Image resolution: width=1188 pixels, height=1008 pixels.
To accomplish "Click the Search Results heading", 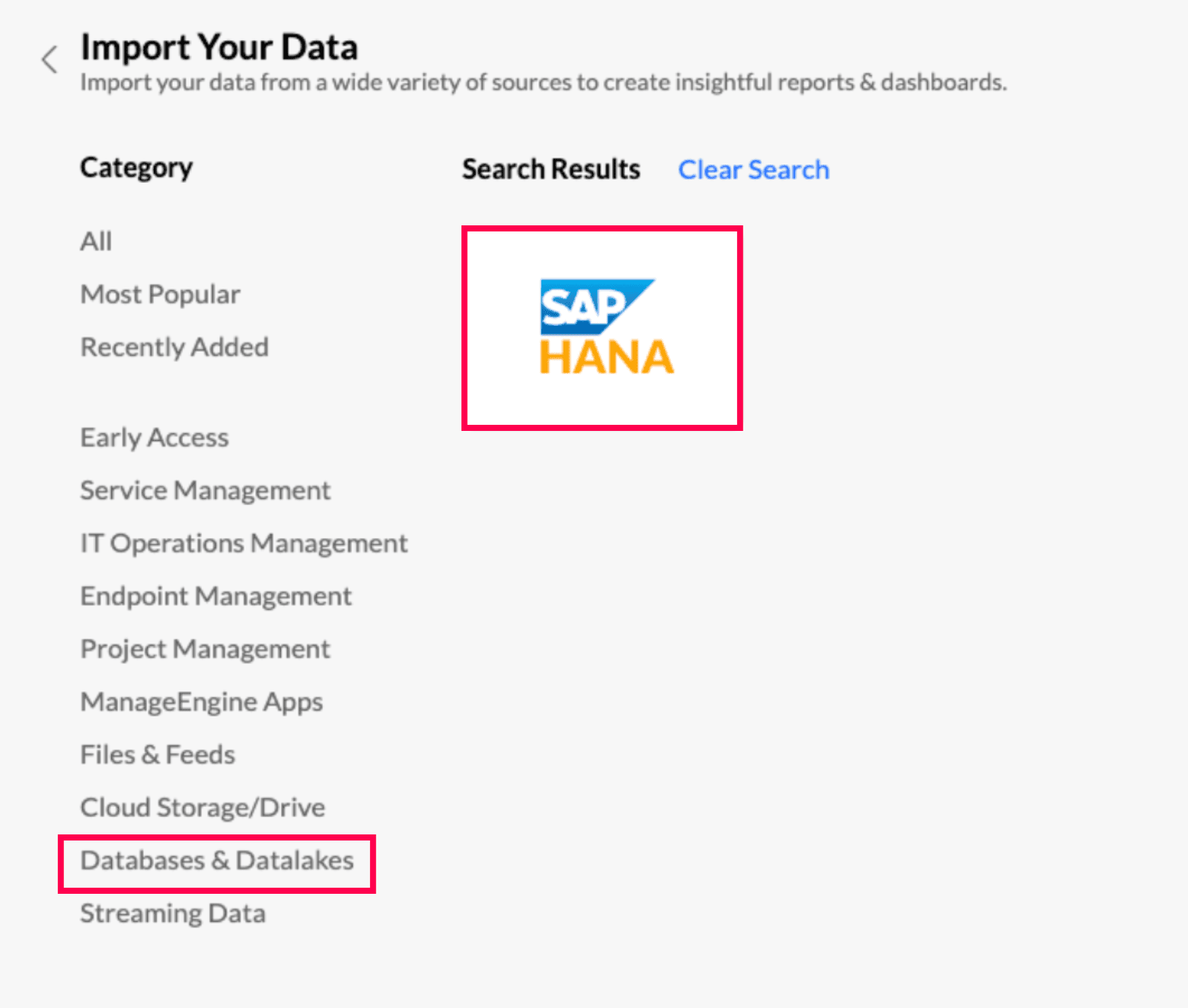I will coord(551,169).
